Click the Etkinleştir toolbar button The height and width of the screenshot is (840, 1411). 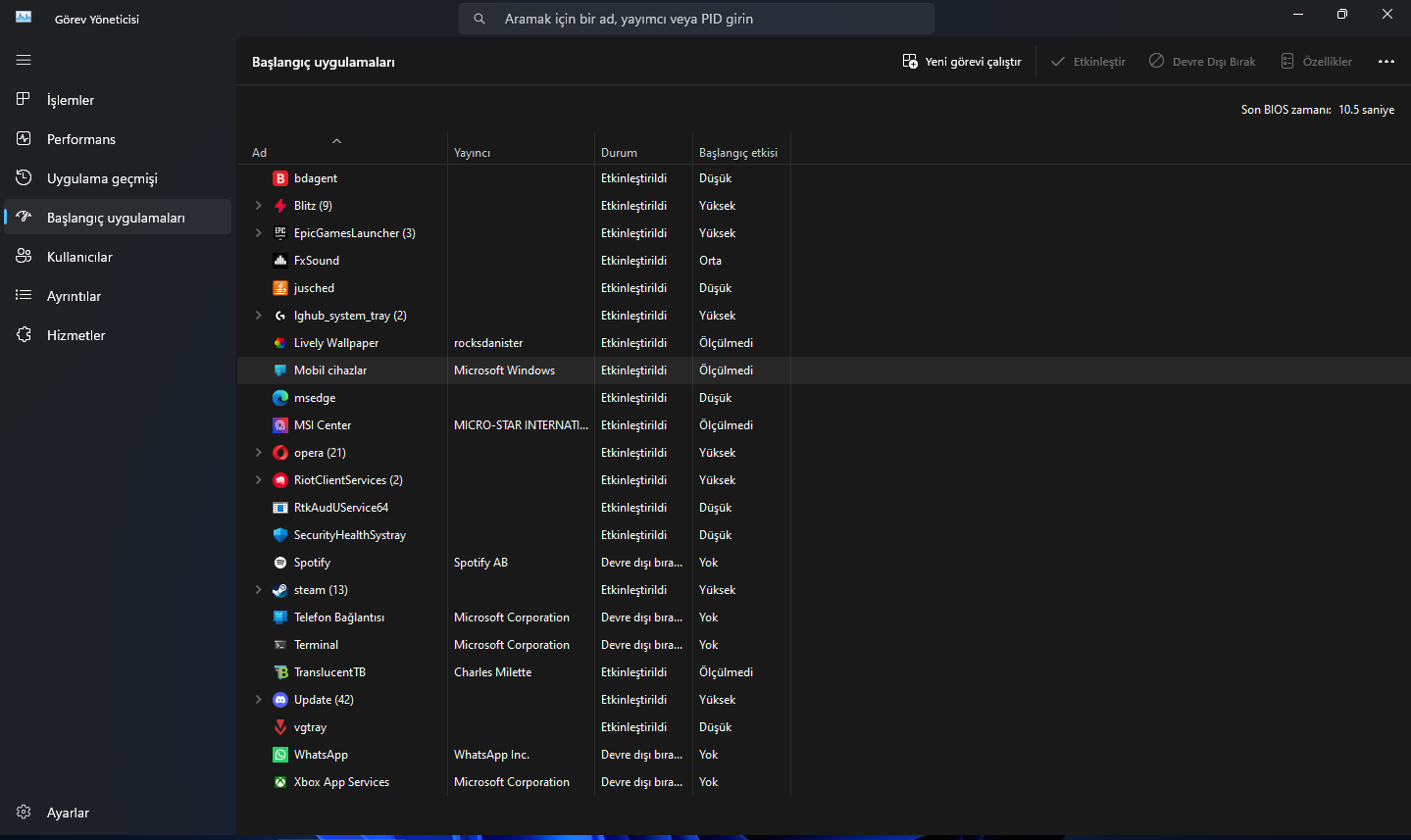pos(1087,61)
